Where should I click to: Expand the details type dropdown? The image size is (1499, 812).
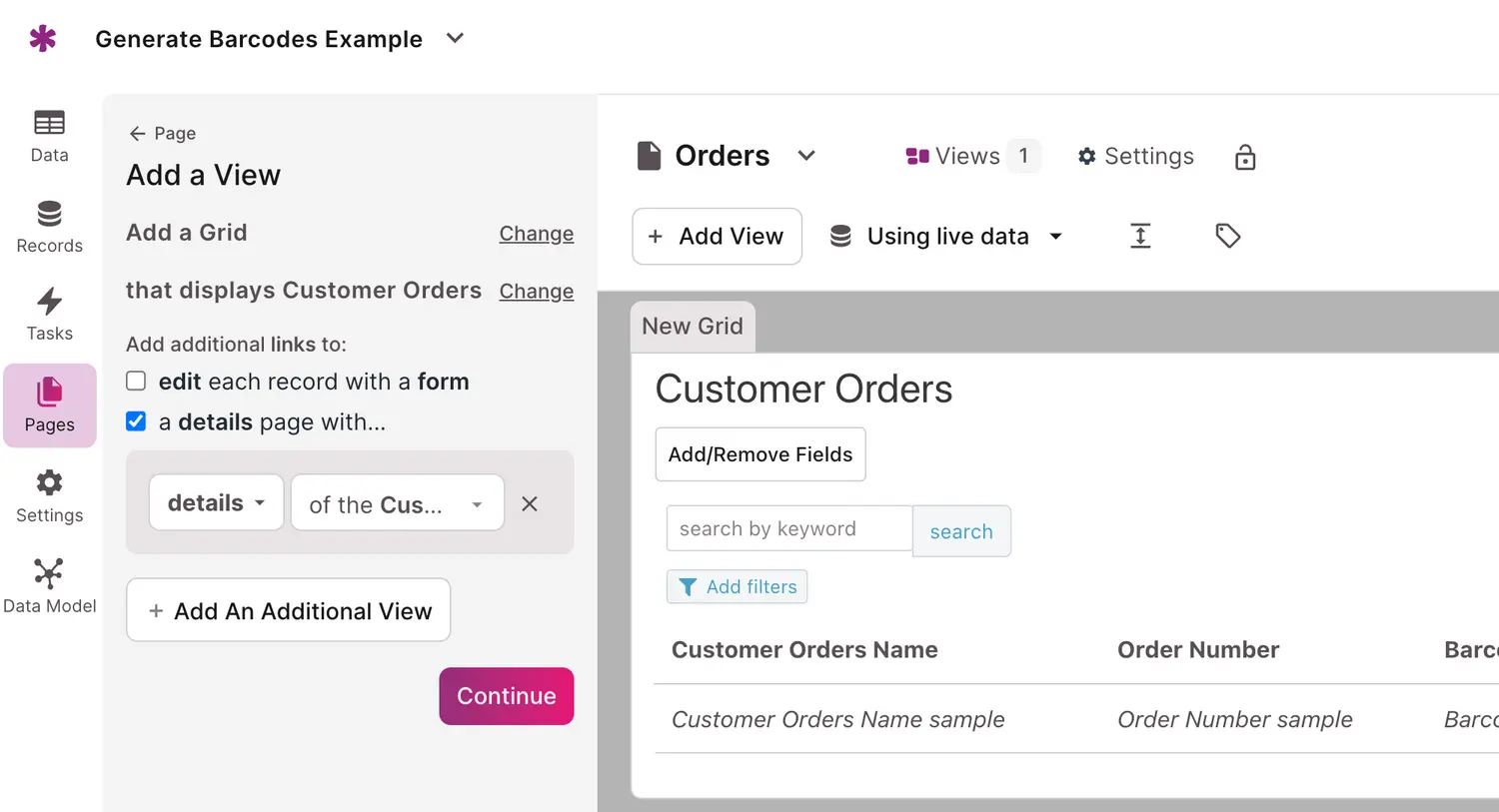(x=216, y=502)
